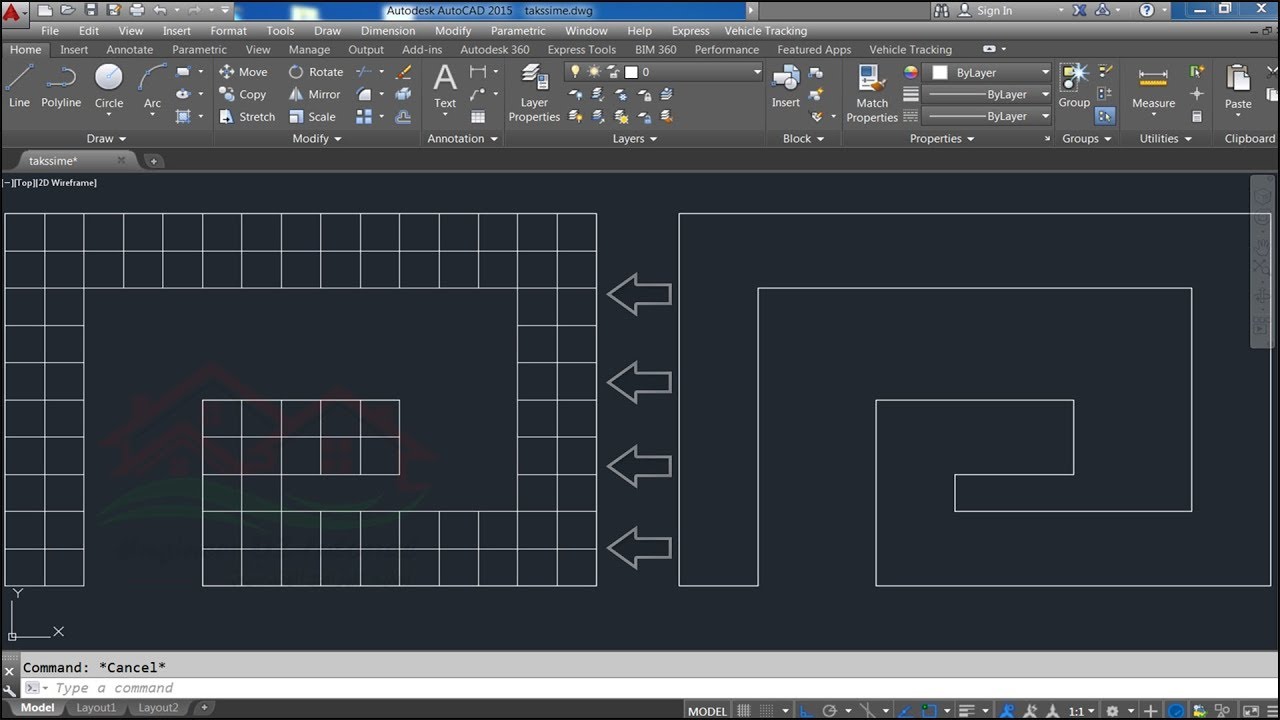1280x720 pixels.
Task: Add a new drawing tab with plus
Action: [x=153, y=160]
